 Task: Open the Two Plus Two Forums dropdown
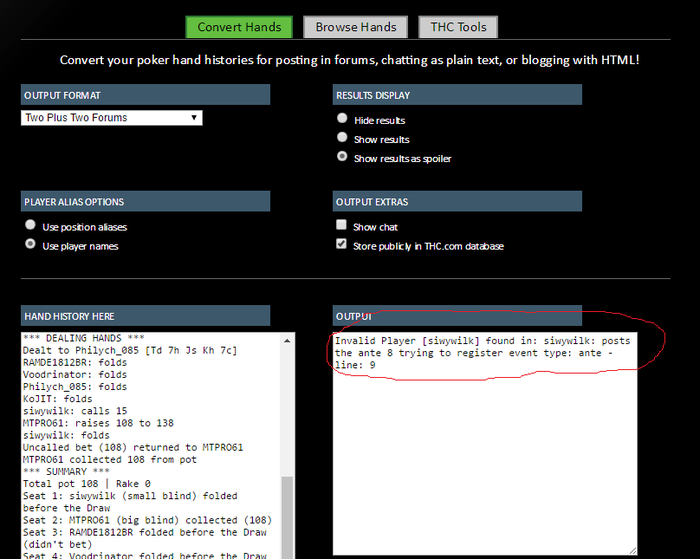(x=112, y=118)
